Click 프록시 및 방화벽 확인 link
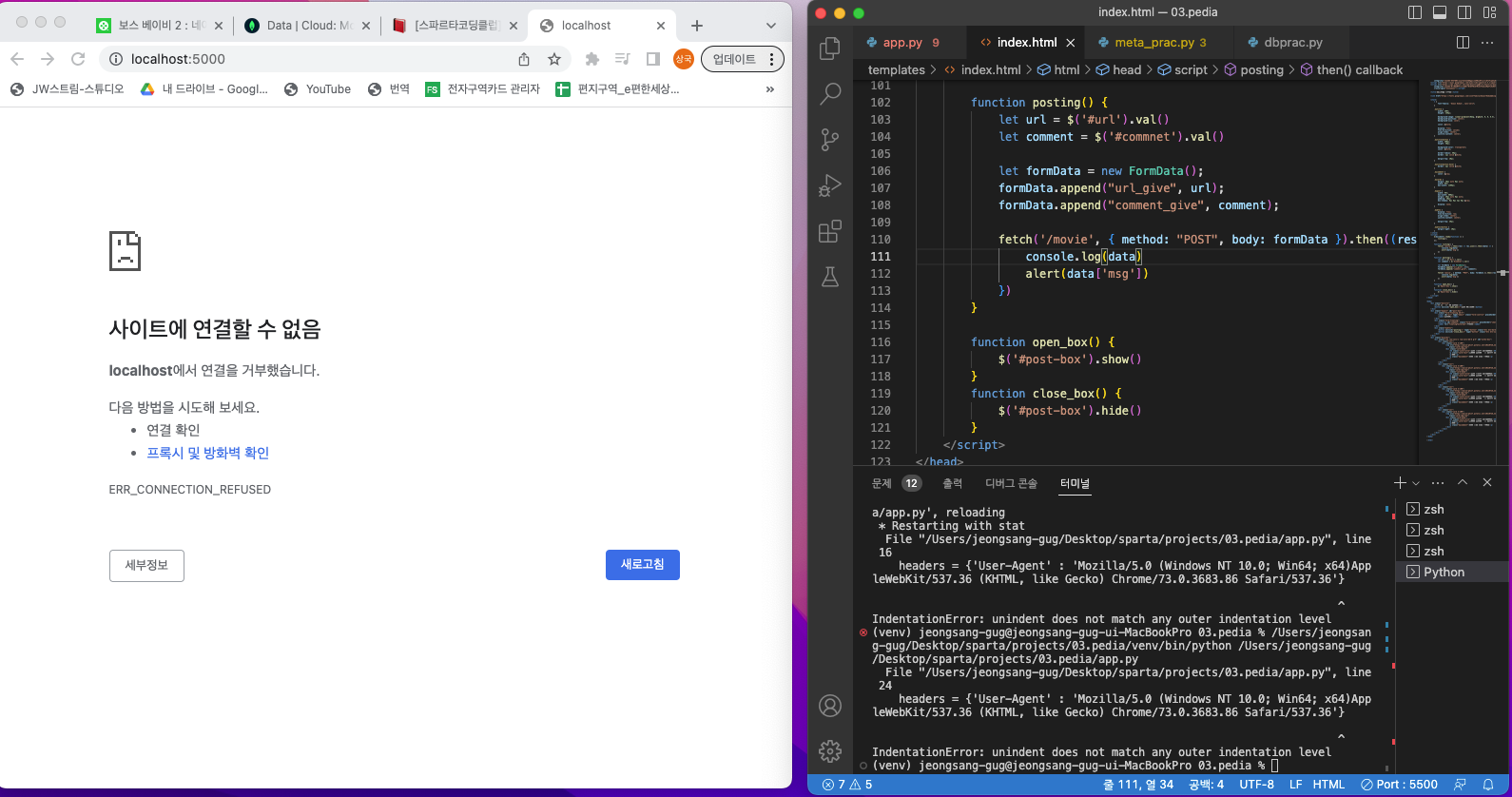Screen dimensions: 1512x797 pos(207,453)
